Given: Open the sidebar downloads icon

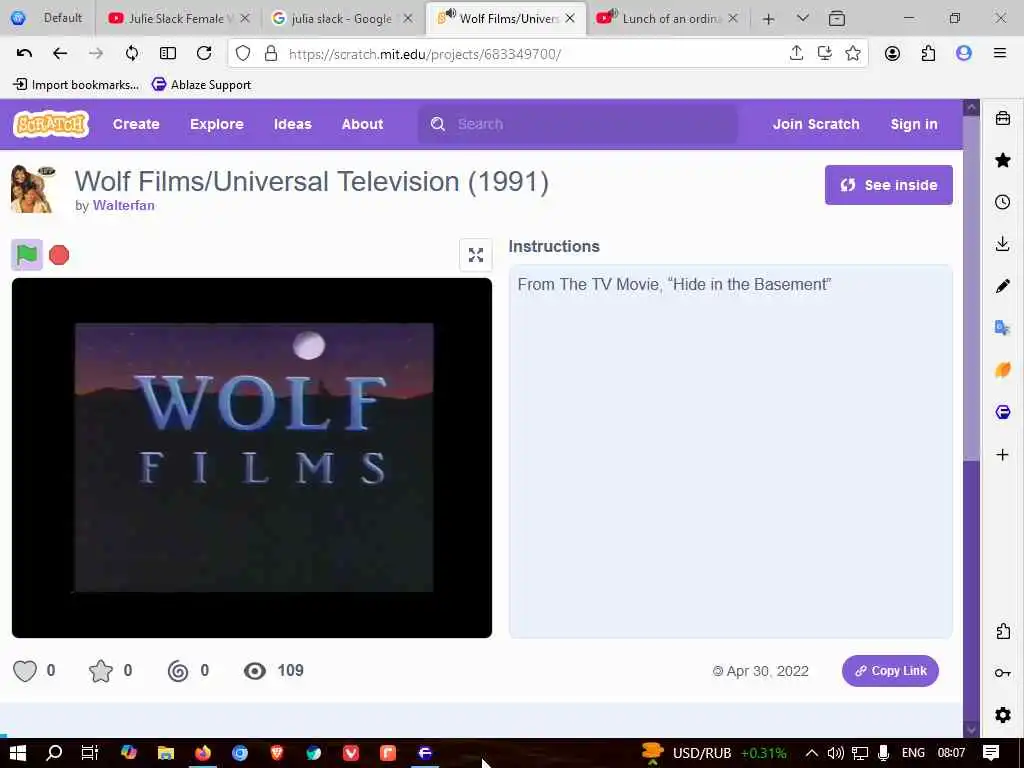Looking at the screenshot, I should [1002, 244].
